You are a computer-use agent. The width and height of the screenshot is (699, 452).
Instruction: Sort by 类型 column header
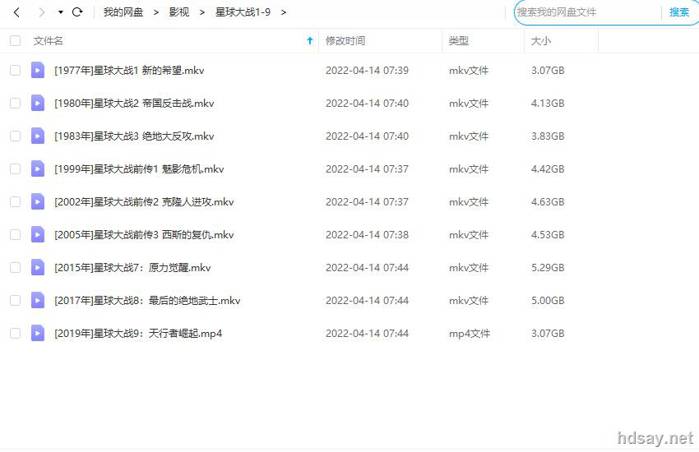[x=458, y=41]
